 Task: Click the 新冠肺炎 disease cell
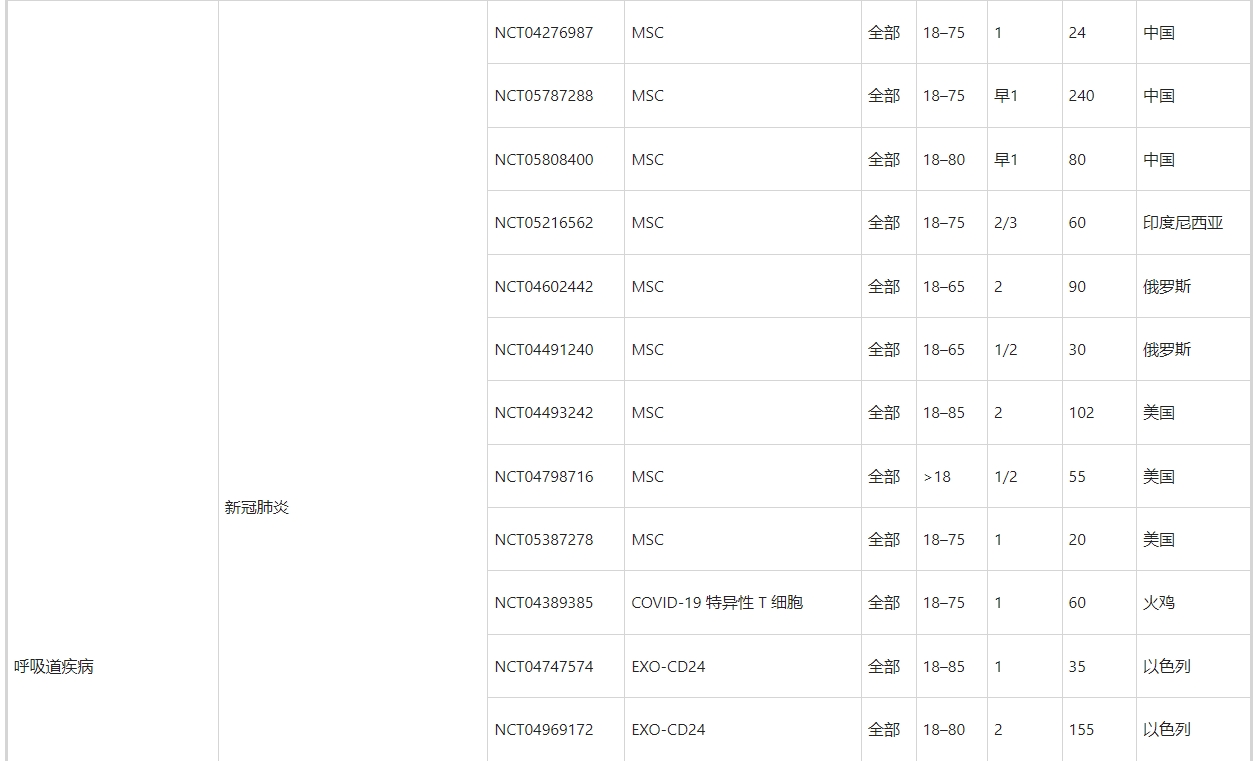point(257,508)
